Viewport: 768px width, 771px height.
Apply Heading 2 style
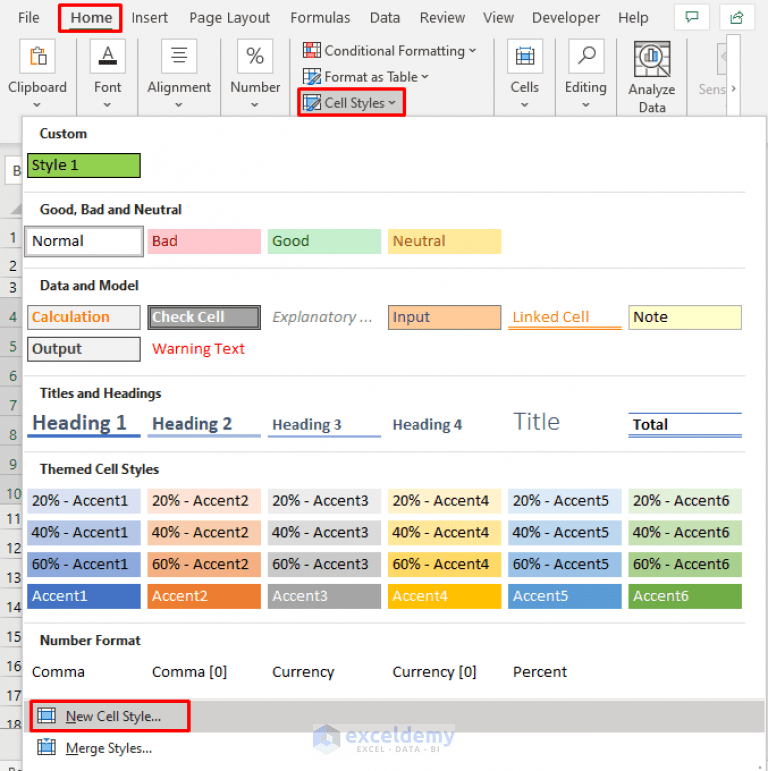click(x=204, y=424)
